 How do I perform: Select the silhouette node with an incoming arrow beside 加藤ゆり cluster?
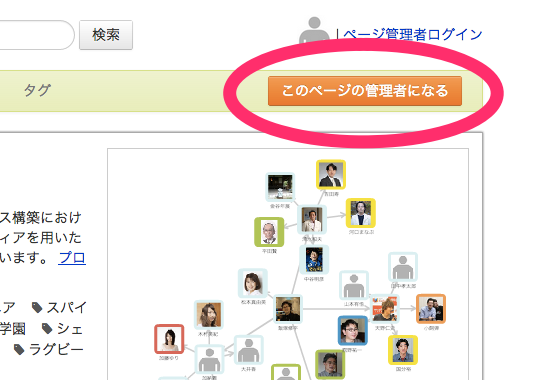pyautogui.click(x=249, y=350)
